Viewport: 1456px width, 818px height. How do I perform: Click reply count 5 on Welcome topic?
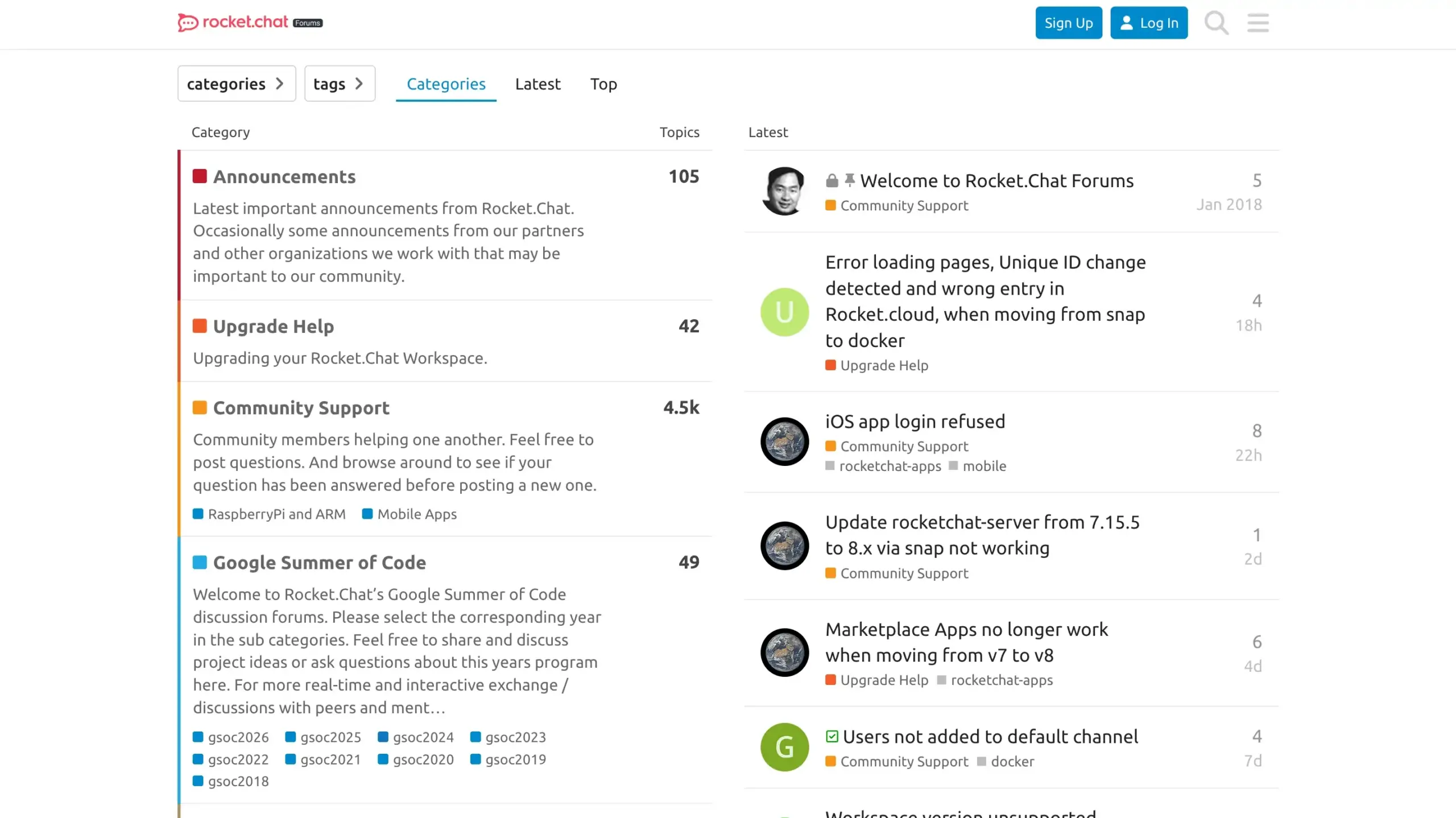(1257, 181)
